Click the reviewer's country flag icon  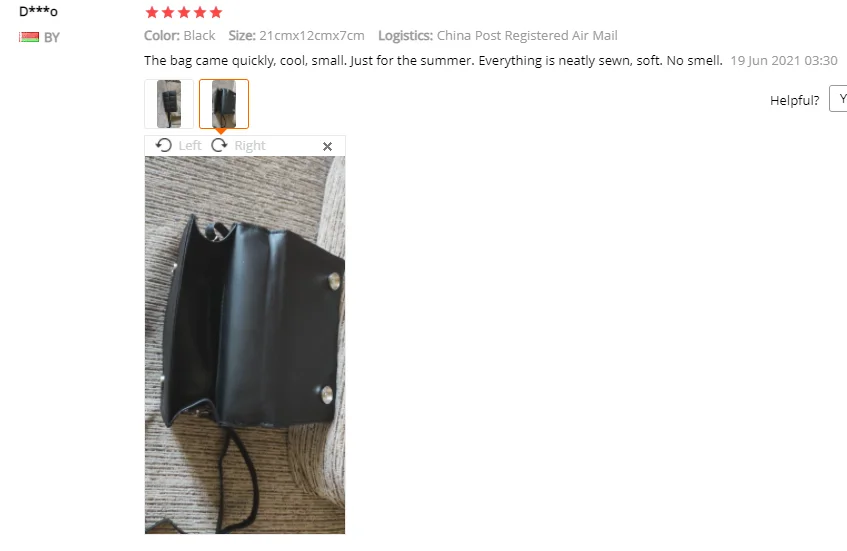pos(29,37)
